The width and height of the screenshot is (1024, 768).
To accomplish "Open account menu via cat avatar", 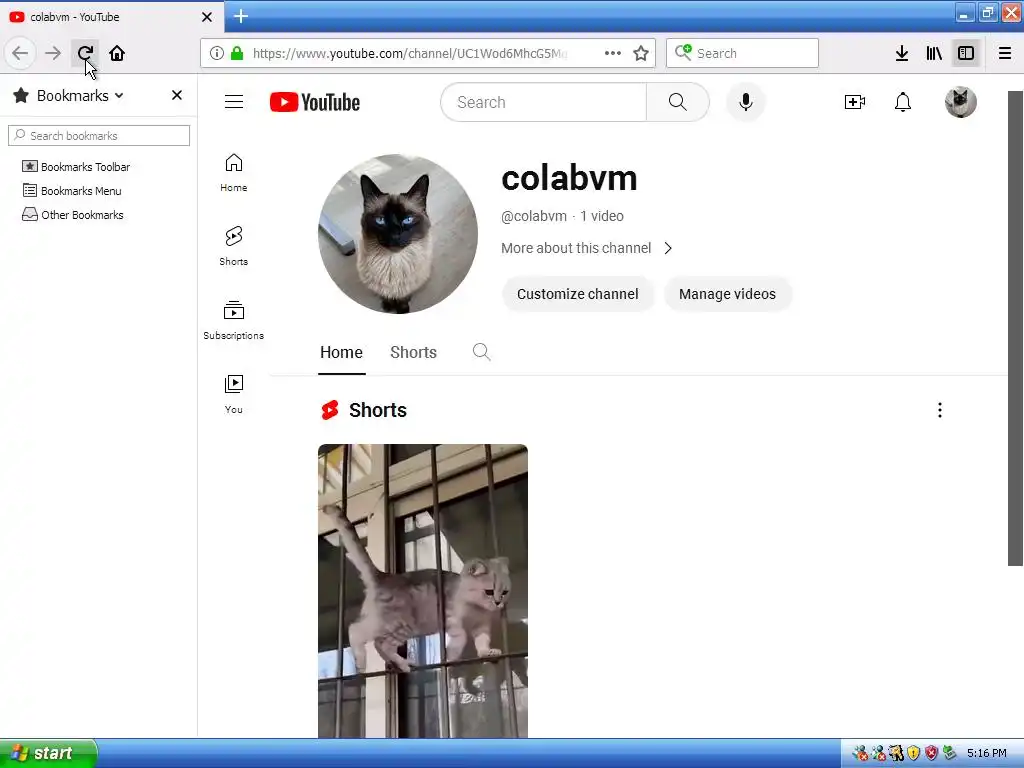I will click(x=961, y=102).
